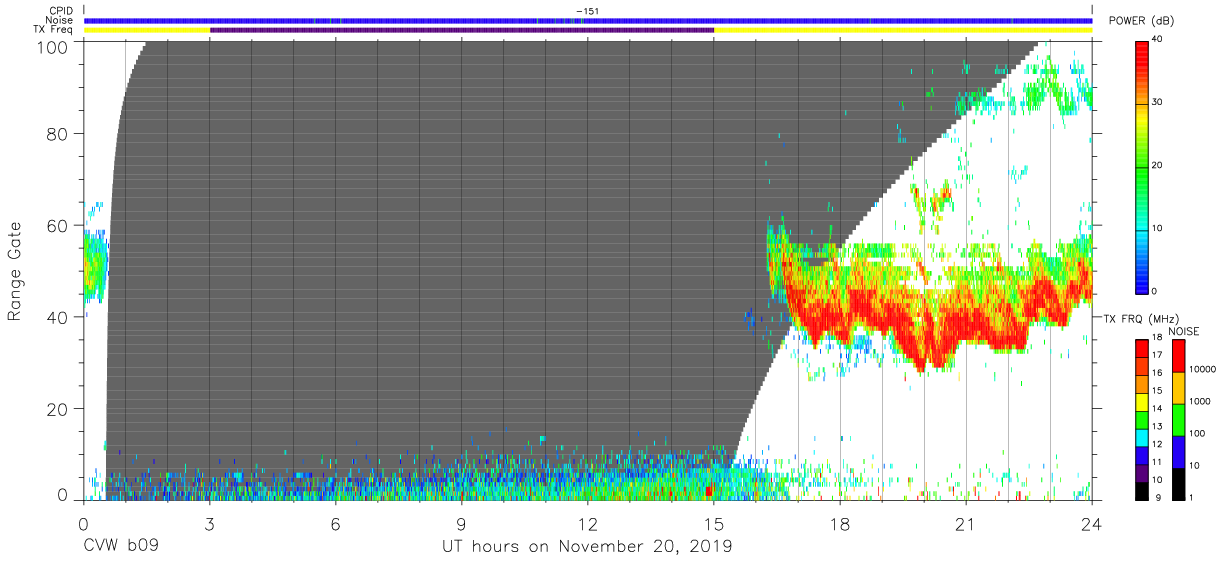Click the 20 label on POWER colorbar

tap(1159, 165)
